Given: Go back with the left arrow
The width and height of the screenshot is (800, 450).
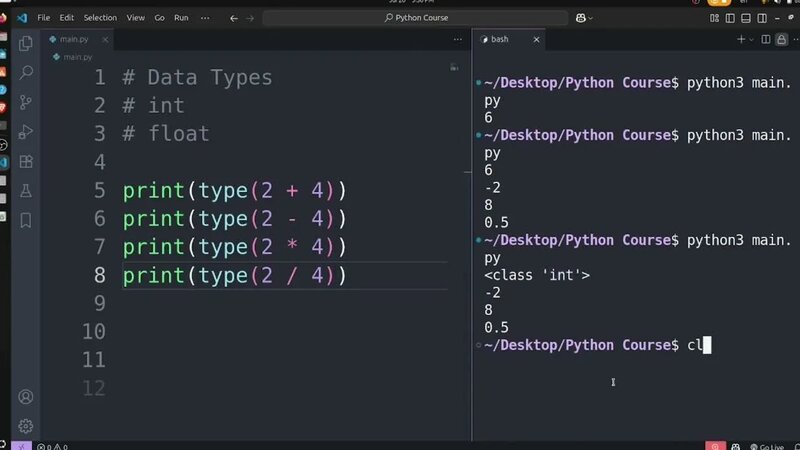Looking at the screenshot, I should [234, 18].
